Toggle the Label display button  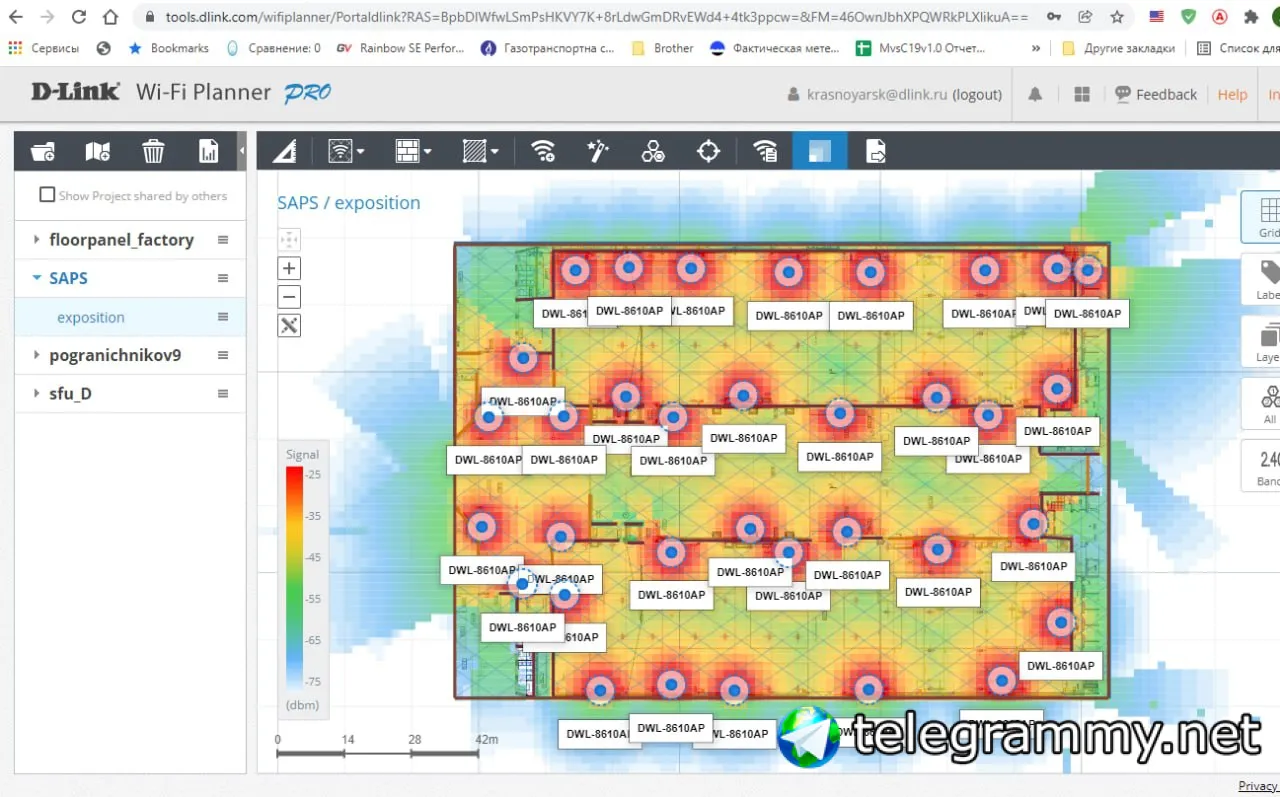click(x=1263, y=279)
